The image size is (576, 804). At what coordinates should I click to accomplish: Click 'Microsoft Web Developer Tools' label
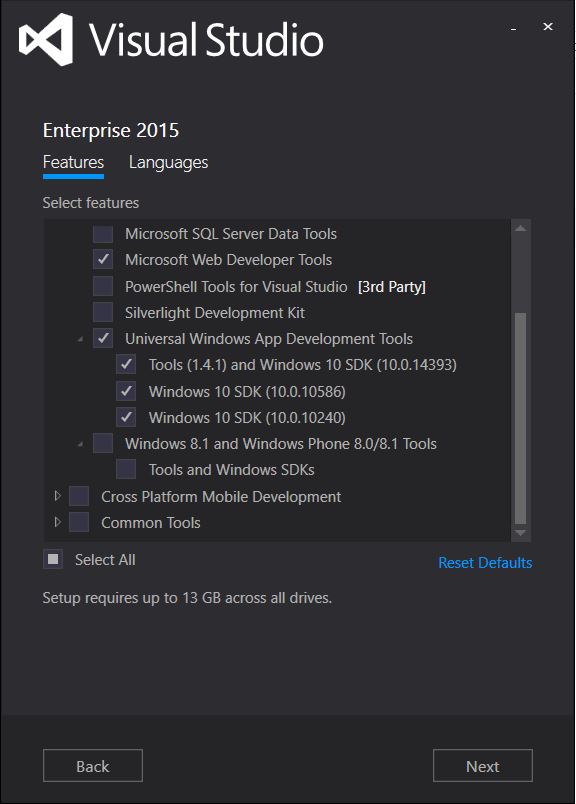pyautogui.click(x=229, y=260)
